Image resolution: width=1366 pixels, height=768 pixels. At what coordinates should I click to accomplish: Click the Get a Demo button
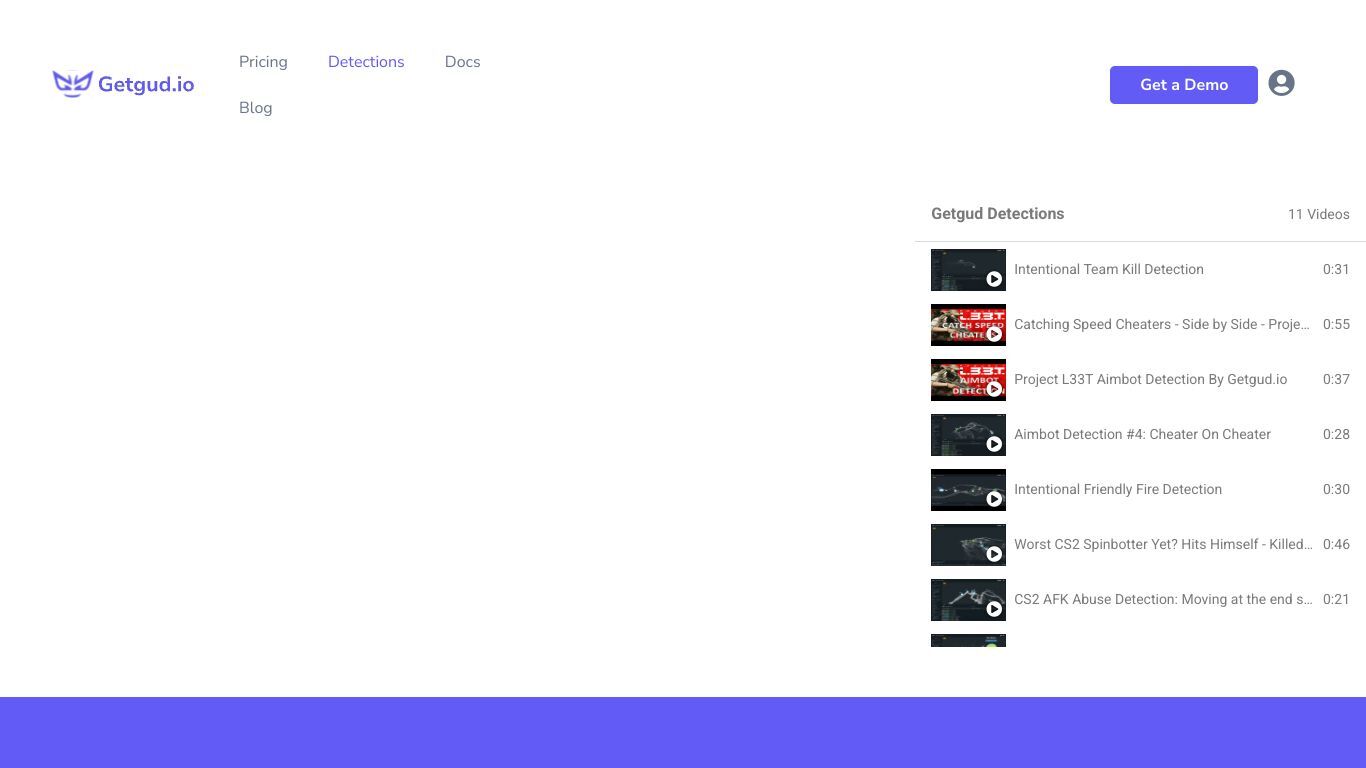click(x=1184, y=85)
